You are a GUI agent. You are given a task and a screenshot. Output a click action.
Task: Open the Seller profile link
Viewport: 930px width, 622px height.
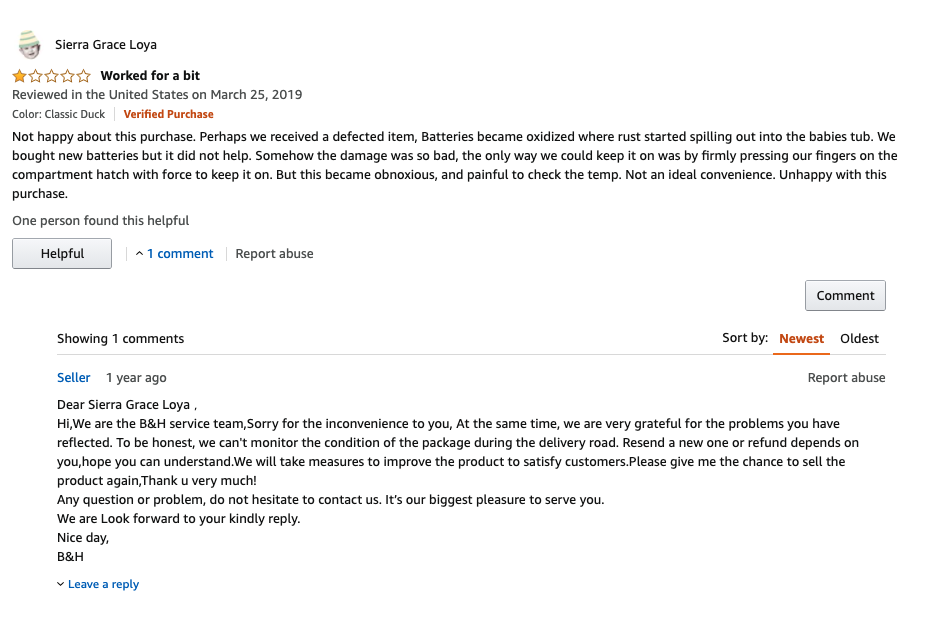point(74,378)
